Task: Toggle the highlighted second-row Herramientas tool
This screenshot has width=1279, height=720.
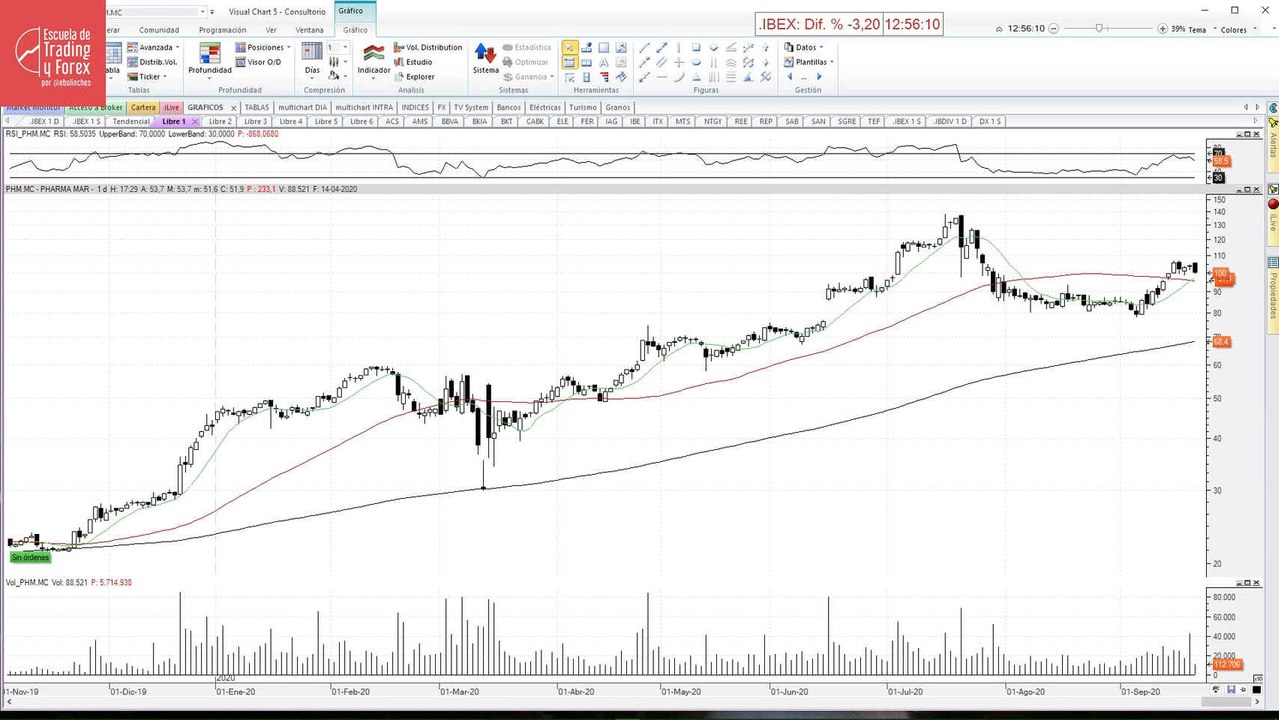Action: pos(570,62)
